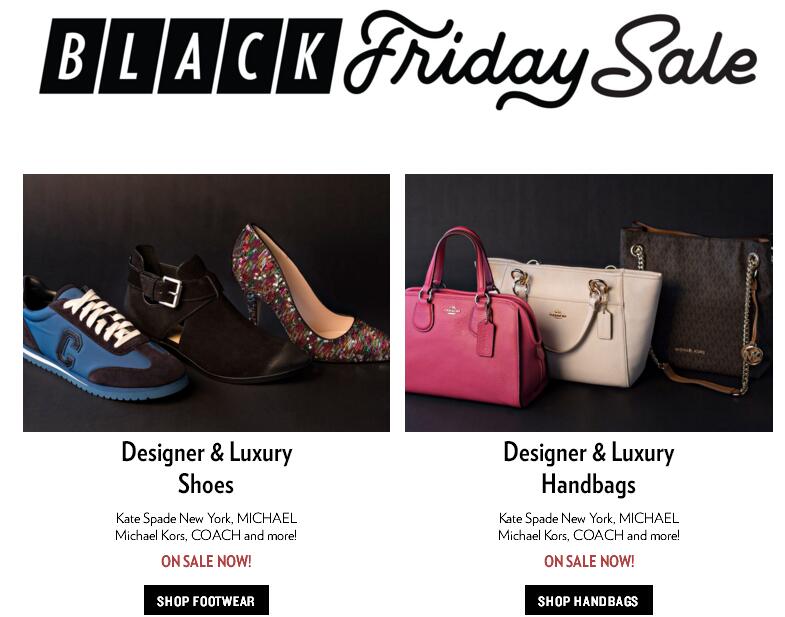Click the MK logo charm on brown bag
Viewport: 785px width, 617px height.
pyautogui.click(x=751, y=354)
